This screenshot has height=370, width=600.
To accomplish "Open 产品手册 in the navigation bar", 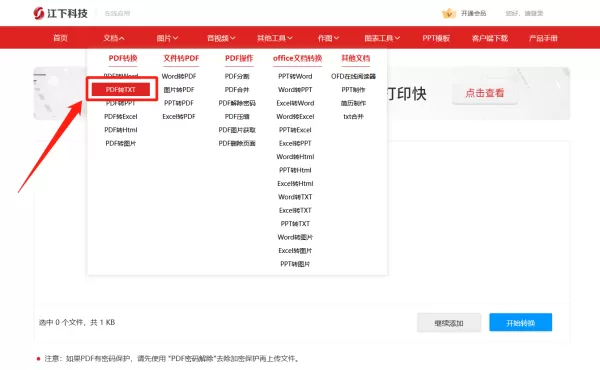I will (543, 38).
